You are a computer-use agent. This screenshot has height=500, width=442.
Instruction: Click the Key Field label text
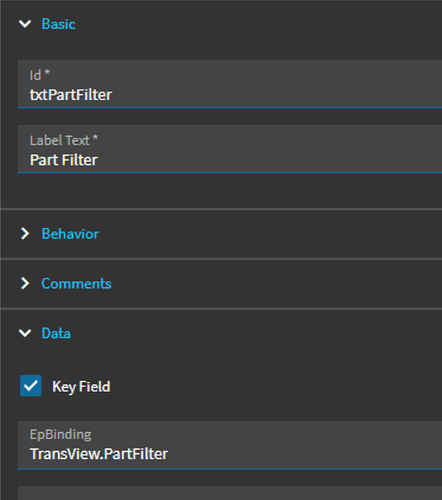coord(81,387)
